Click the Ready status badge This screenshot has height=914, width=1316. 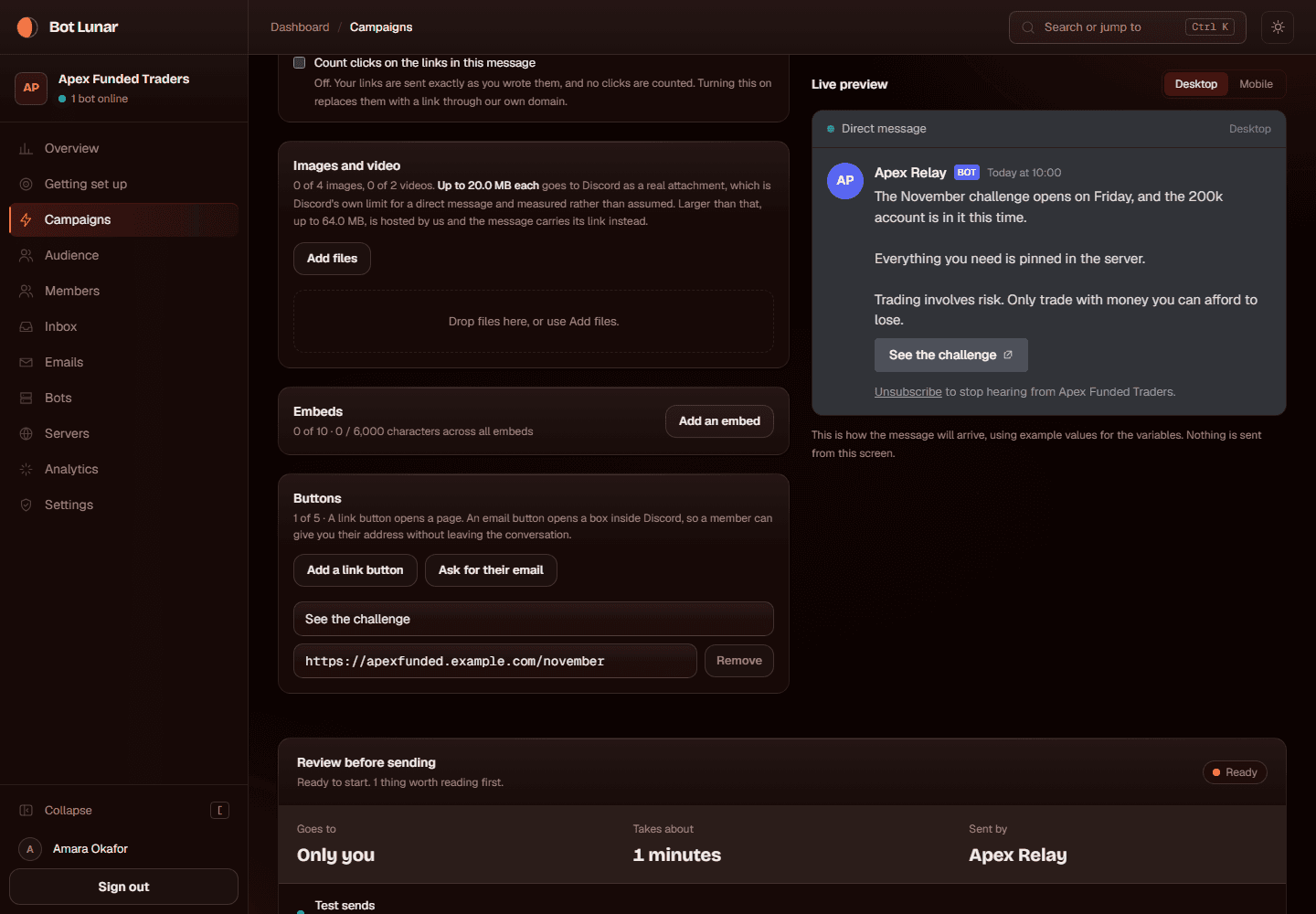click(x=1235, y=772)
